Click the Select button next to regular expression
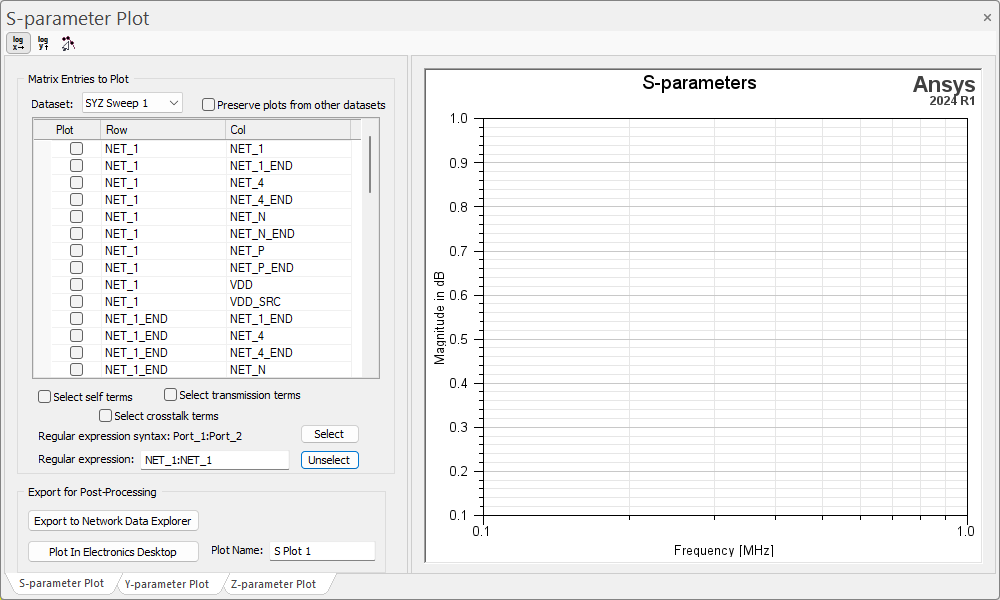Screen dimensions: 1000x600 329,434
